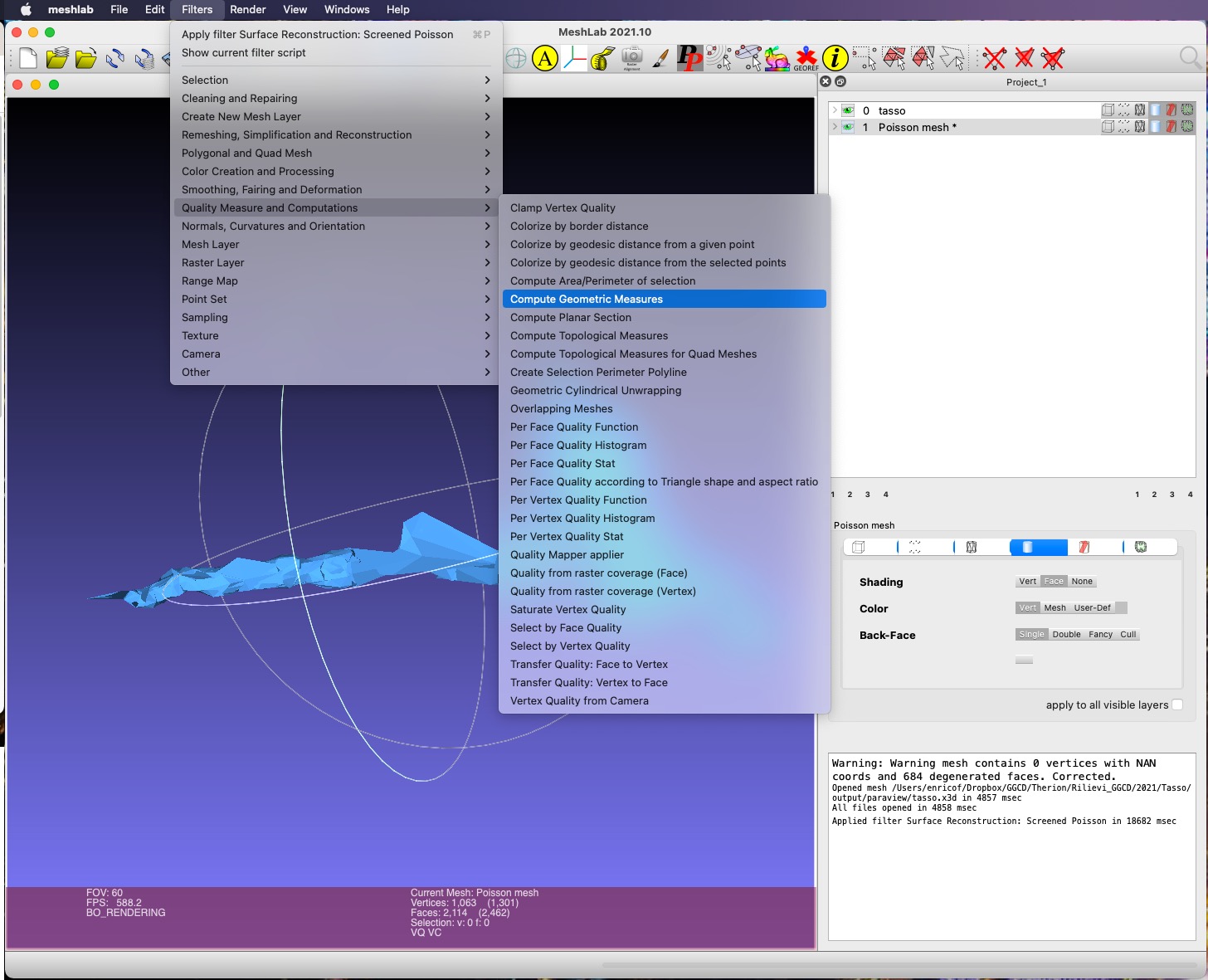
Task: Open the Apple menu
Action: (x=26, y=10)
